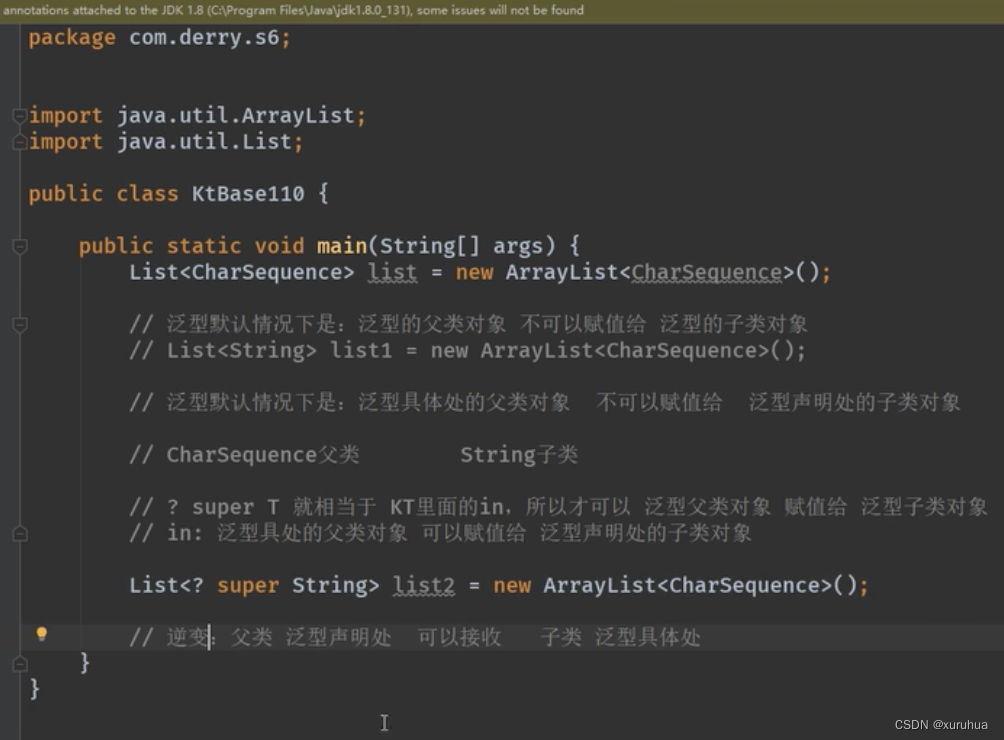Click 'super' keyword in List<? super String>
Image resolution: width=1004 pixels, height=740 pixels.
(248, 586)
